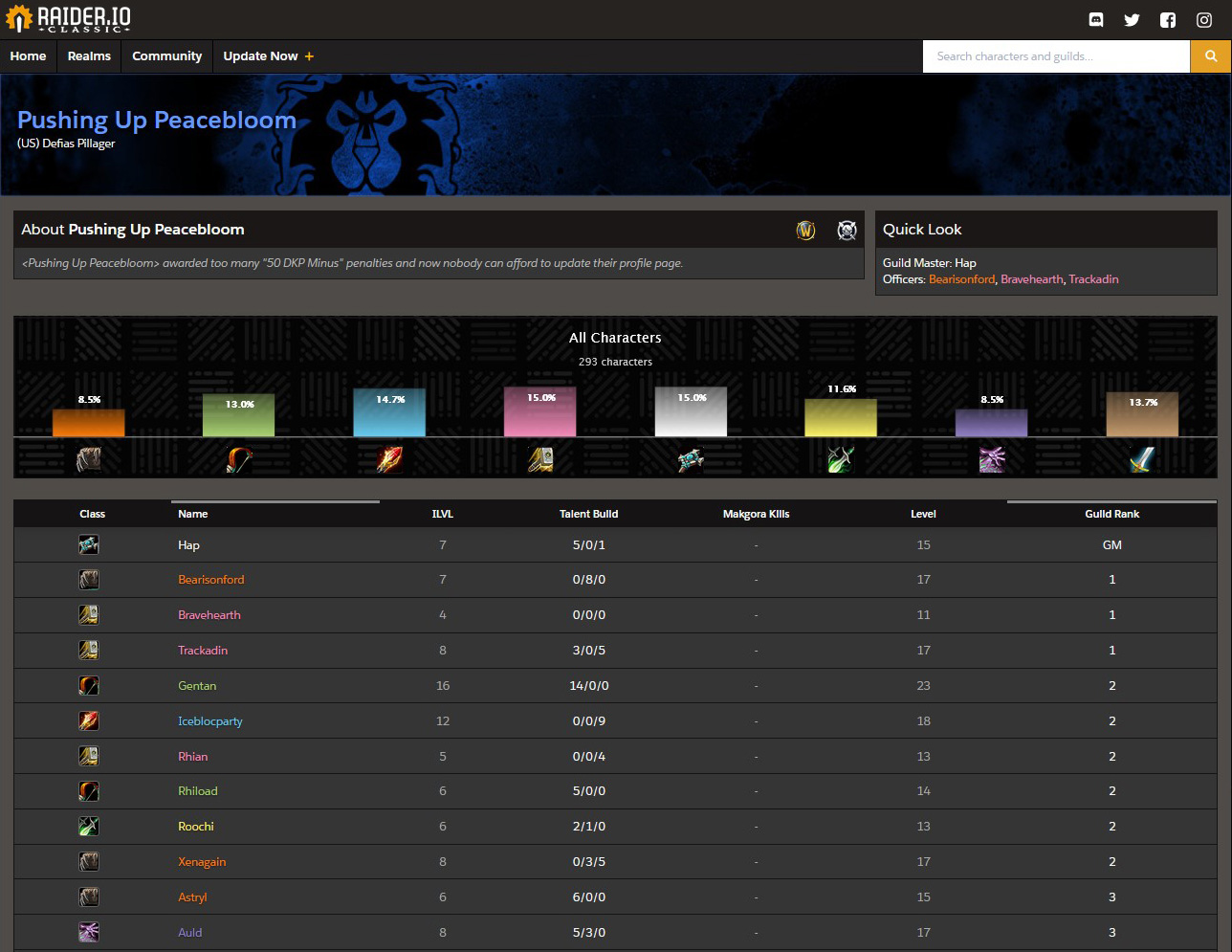Open Bravehearth officer link in Quick Look
This screenshot has width=1232, height=952.
1031,279
